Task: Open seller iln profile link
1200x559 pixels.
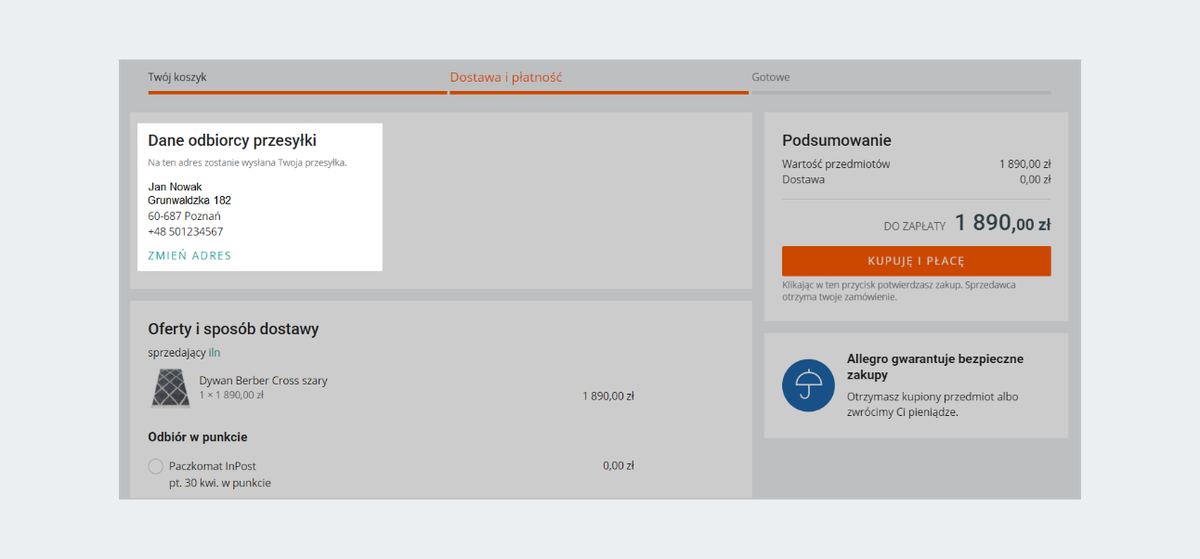Action: pyautogui.click(x=214, y=353)
